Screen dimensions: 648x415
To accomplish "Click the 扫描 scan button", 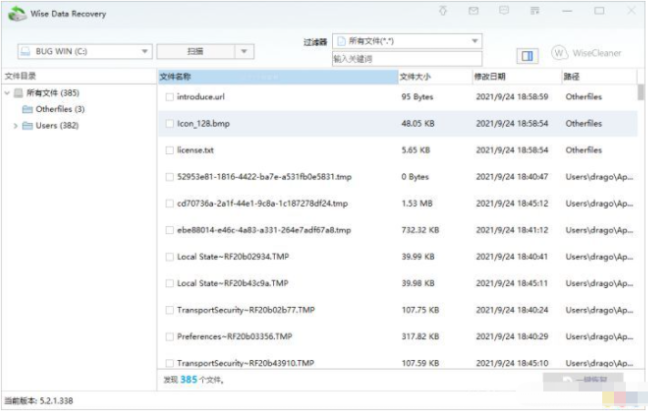I will 196,51.
